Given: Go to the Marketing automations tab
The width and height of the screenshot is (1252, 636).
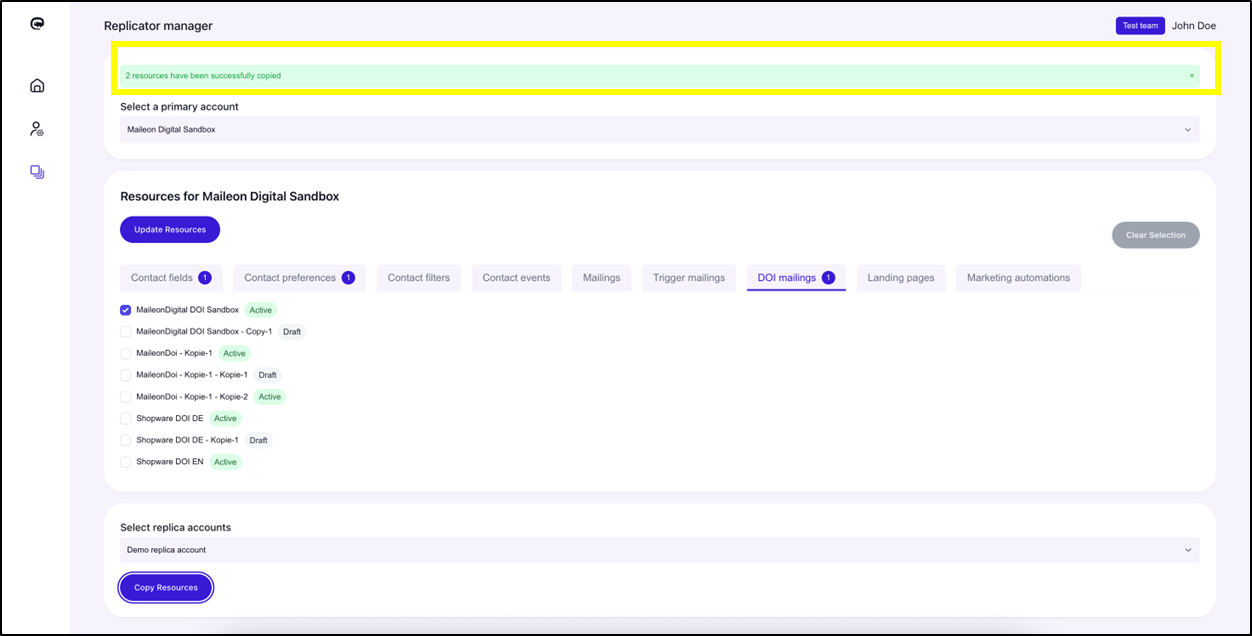Looking at the screenshot, I should [x=1017, y=278].
